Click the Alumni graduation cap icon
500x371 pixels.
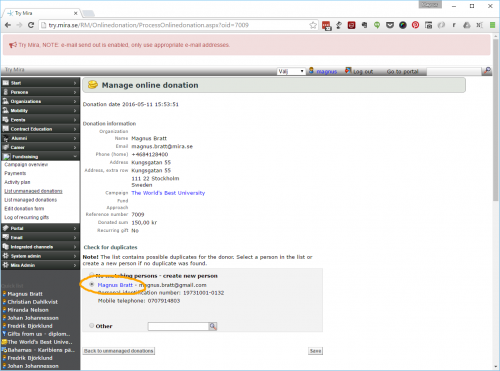click(6, 138)
